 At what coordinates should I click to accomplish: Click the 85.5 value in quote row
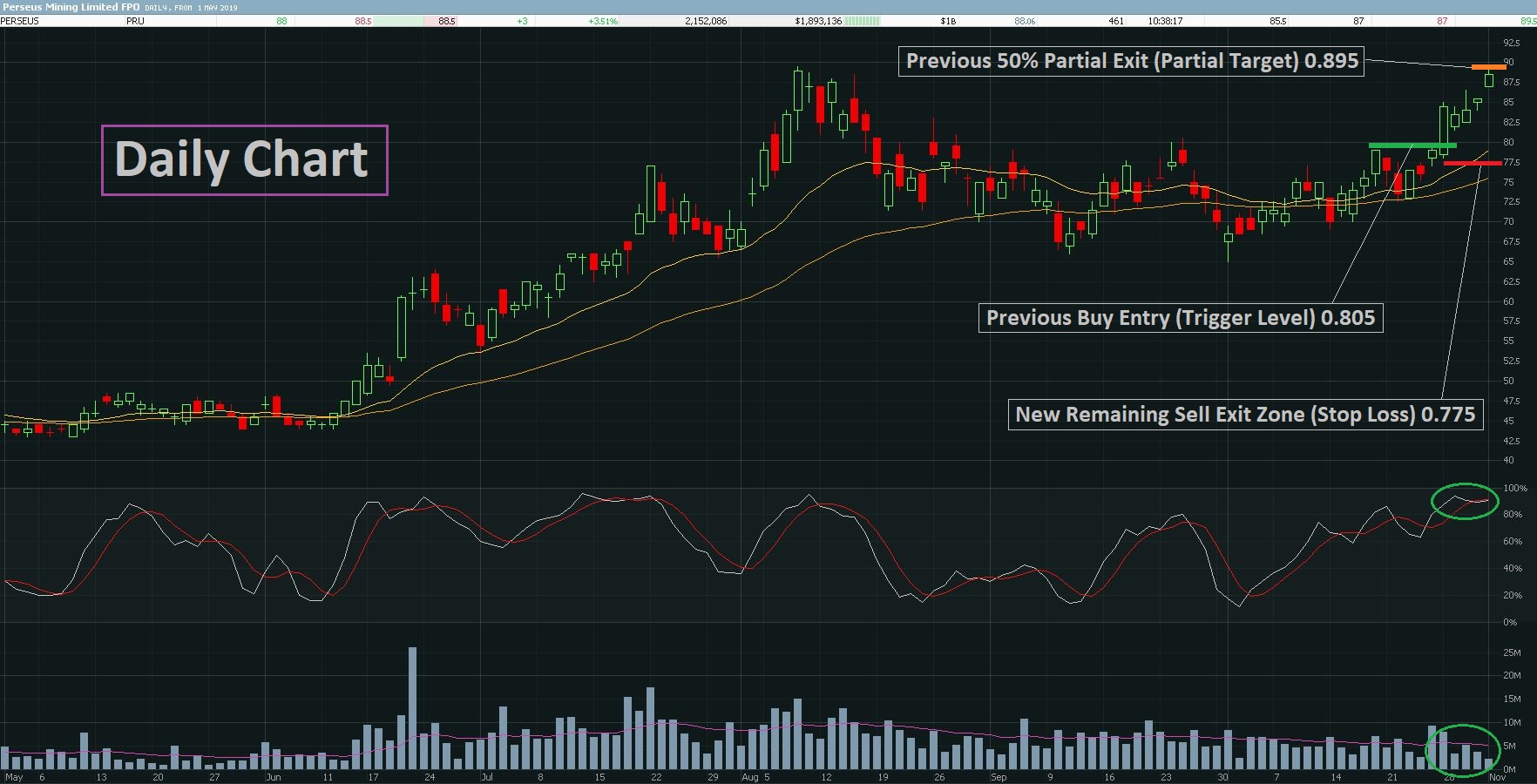click(1277, 21)
